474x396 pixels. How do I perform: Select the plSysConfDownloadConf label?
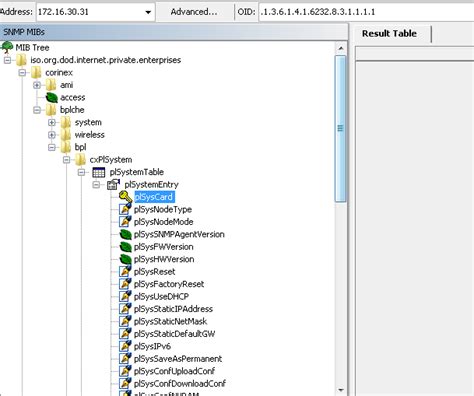(180, 383)
